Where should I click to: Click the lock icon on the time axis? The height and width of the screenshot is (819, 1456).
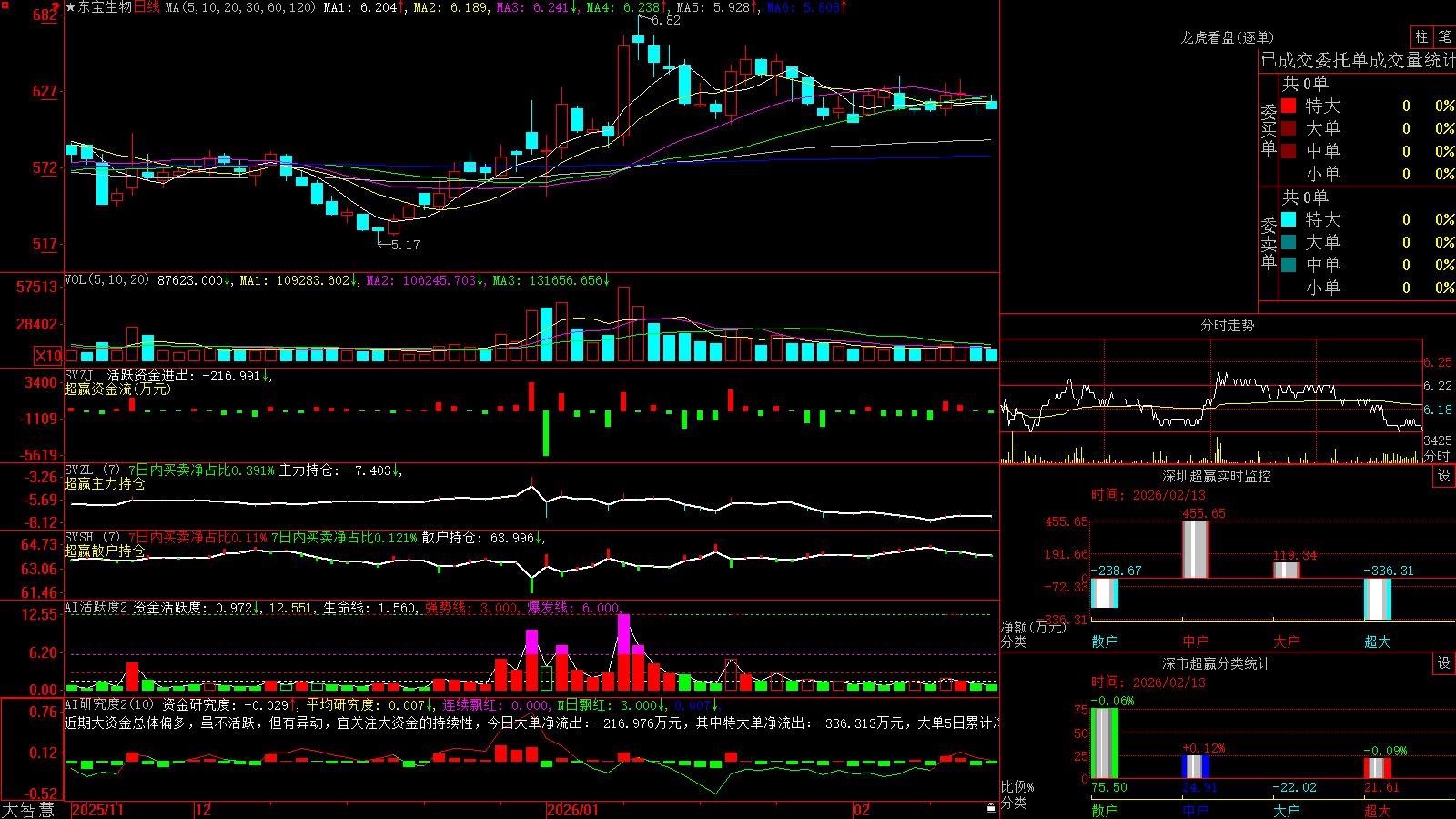click(991, 808)
